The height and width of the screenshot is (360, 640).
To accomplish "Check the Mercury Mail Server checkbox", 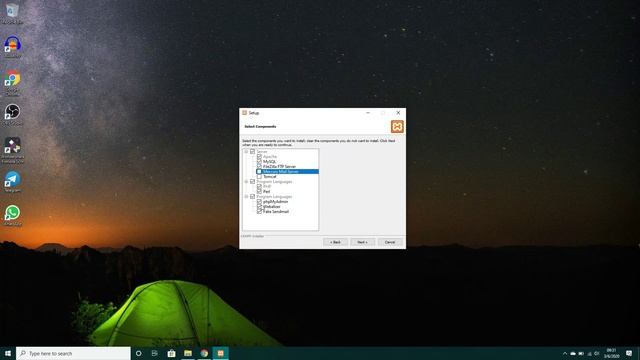I will coord(259,171).
